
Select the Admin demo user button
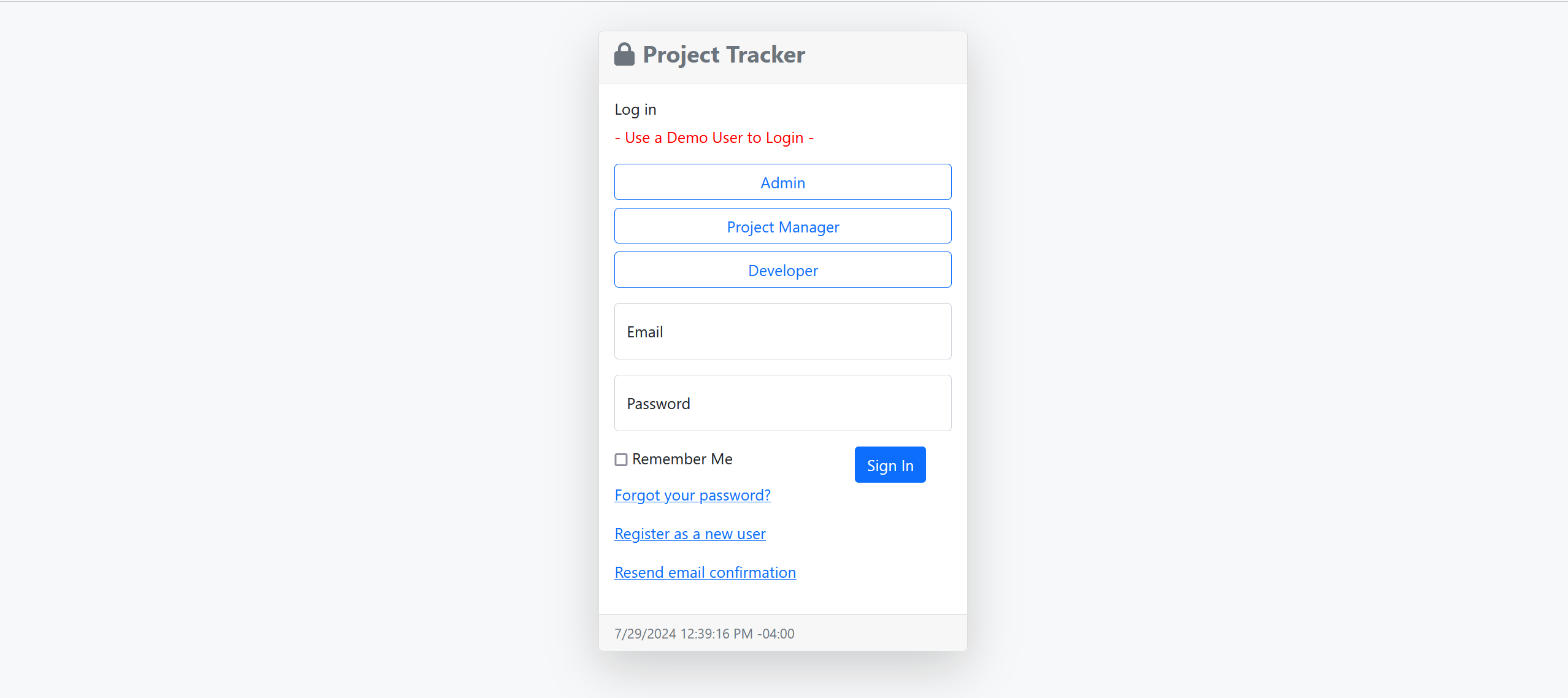click(x=783, y=183)
